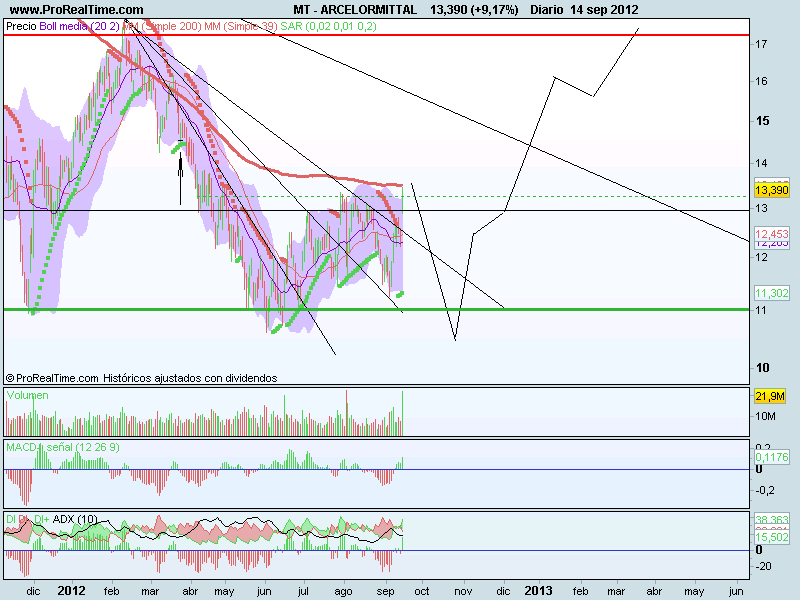Click the MT - ARCELORMITTAL title text
Image resolution: width=800 pixels, height=600 pixels.
click(355, 10)
